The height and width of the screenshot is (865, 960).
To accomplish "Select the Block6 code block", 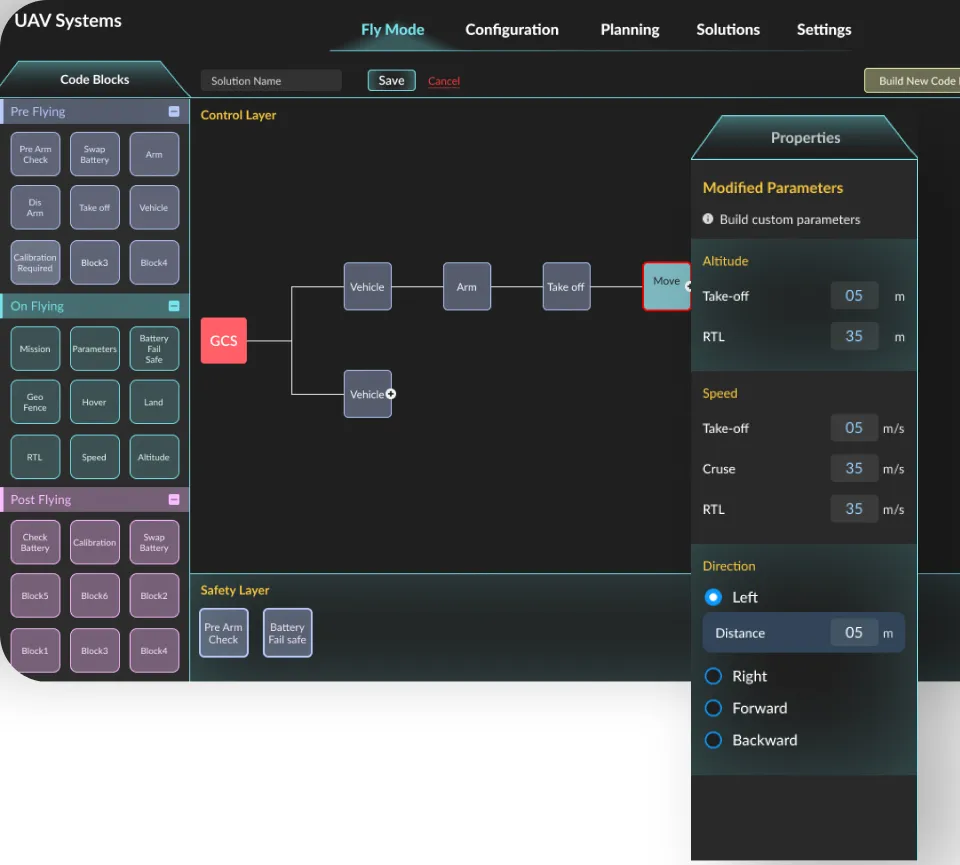I will click(x=94, y=596).
